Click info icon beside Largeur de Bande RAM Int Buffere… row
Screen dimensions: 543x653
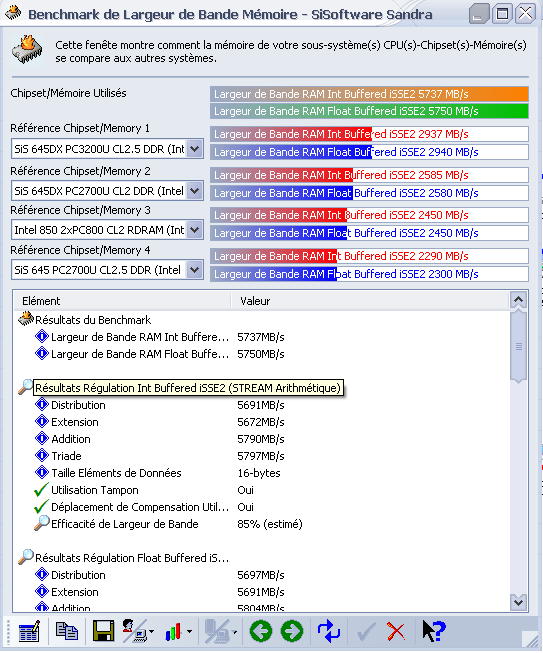42,336
